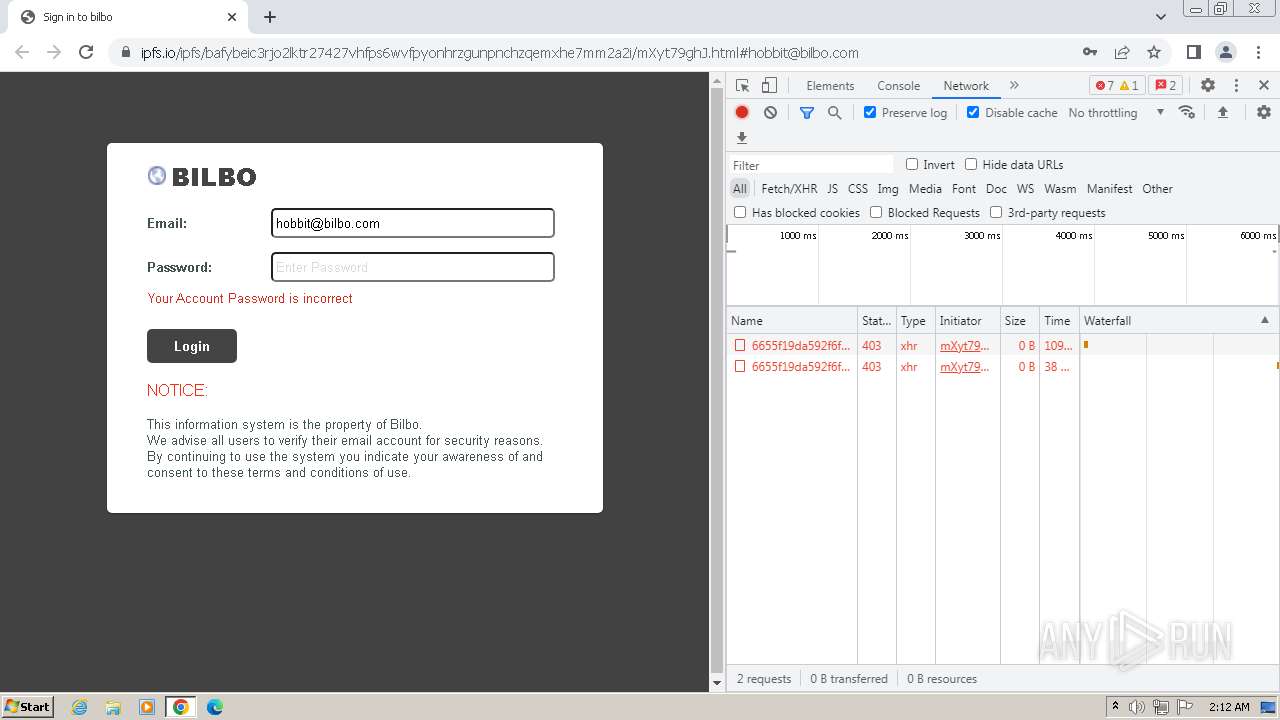Open Edge from the taskbar
The height and width of the screenshot is (720, 1280).
pos(214,707)
